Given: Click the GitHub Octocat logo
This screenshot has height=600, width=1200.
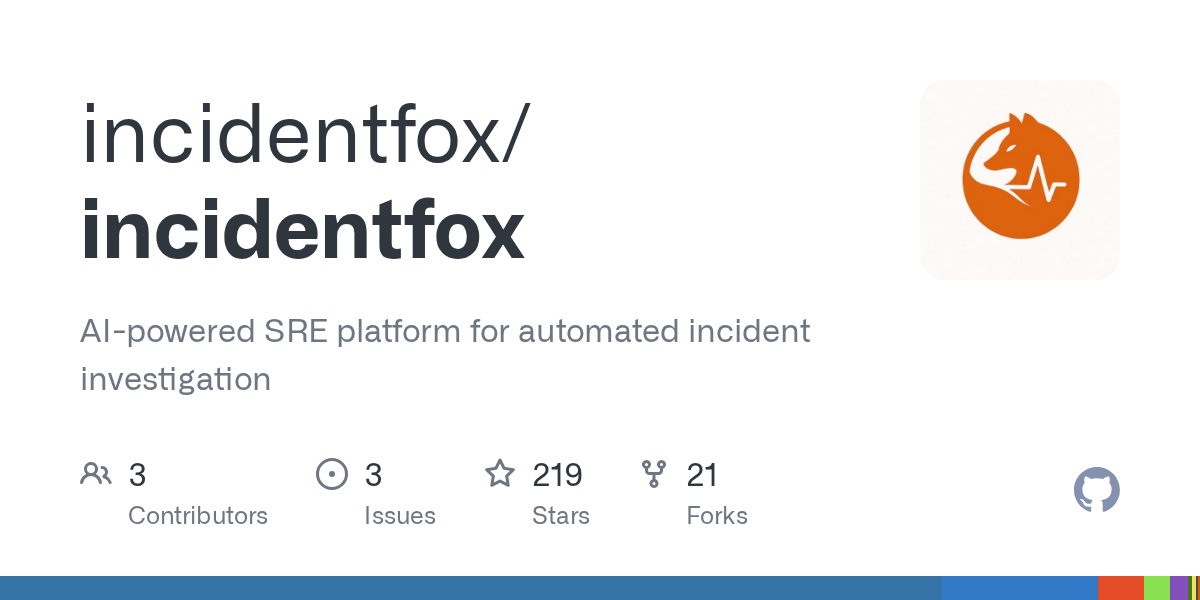Looking at the screenshot, I should point(1096,491).
